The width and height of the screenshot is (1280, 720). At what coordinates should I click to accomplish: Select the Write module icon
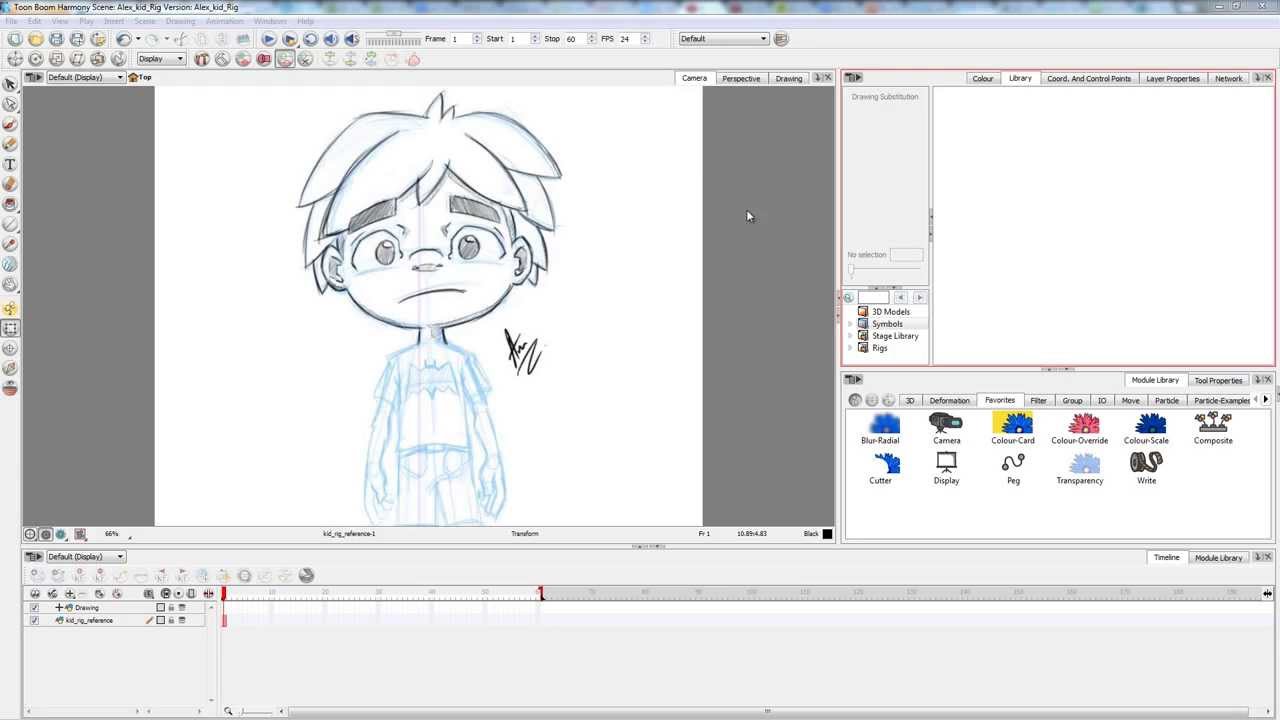click(x=1146, y=464)
